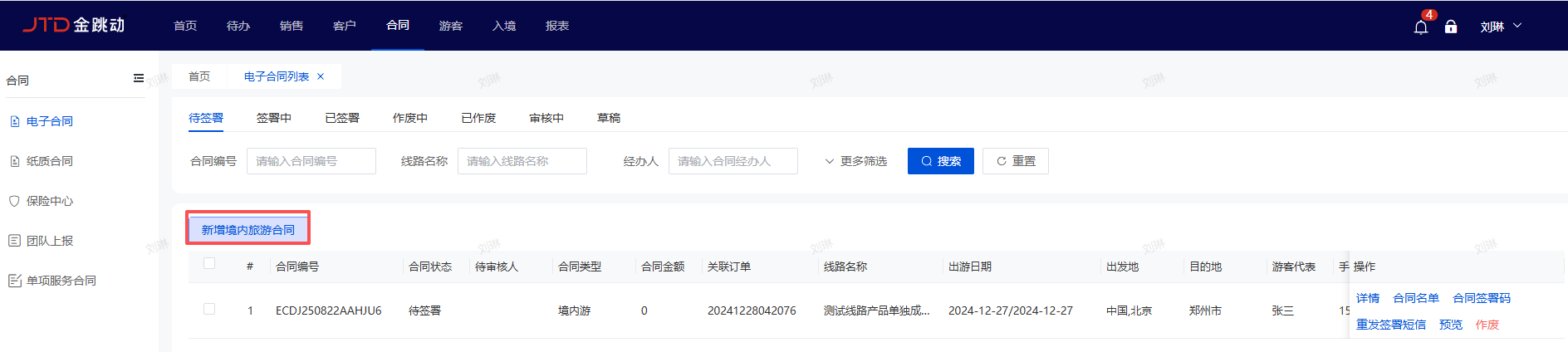
Task: Switch to the 已签署 tab
Action: click(342, 118)
